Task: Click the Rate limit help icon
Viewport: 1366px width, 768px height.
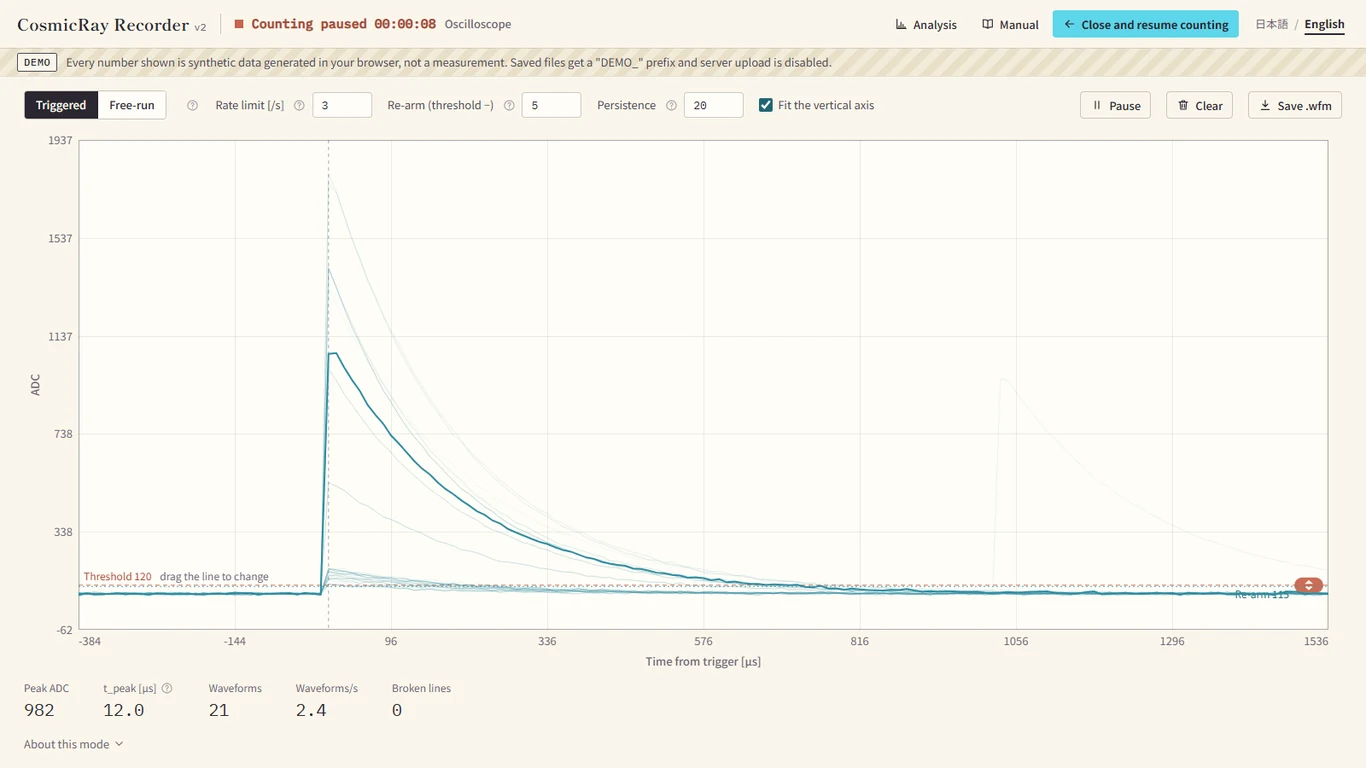Action: point(299,105)
